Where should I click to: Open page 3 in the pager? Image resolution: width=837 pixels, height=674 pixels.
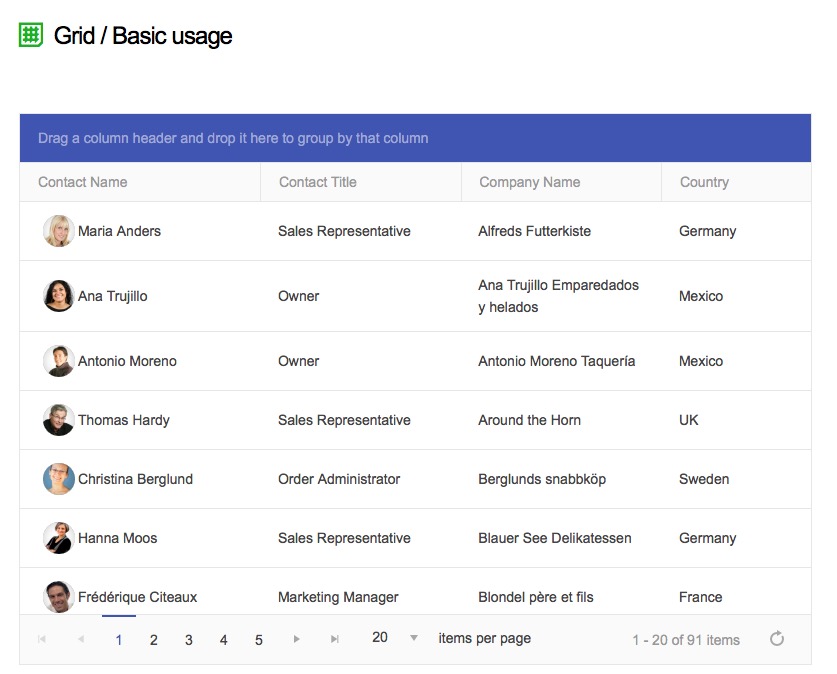coord(189,640)
